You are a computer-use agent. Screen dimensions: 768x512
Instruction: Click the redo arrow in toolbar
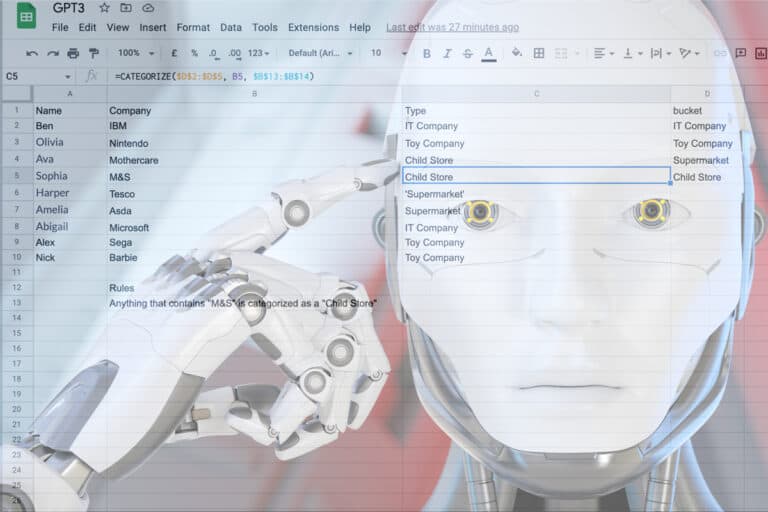click(x=53, y=53)
